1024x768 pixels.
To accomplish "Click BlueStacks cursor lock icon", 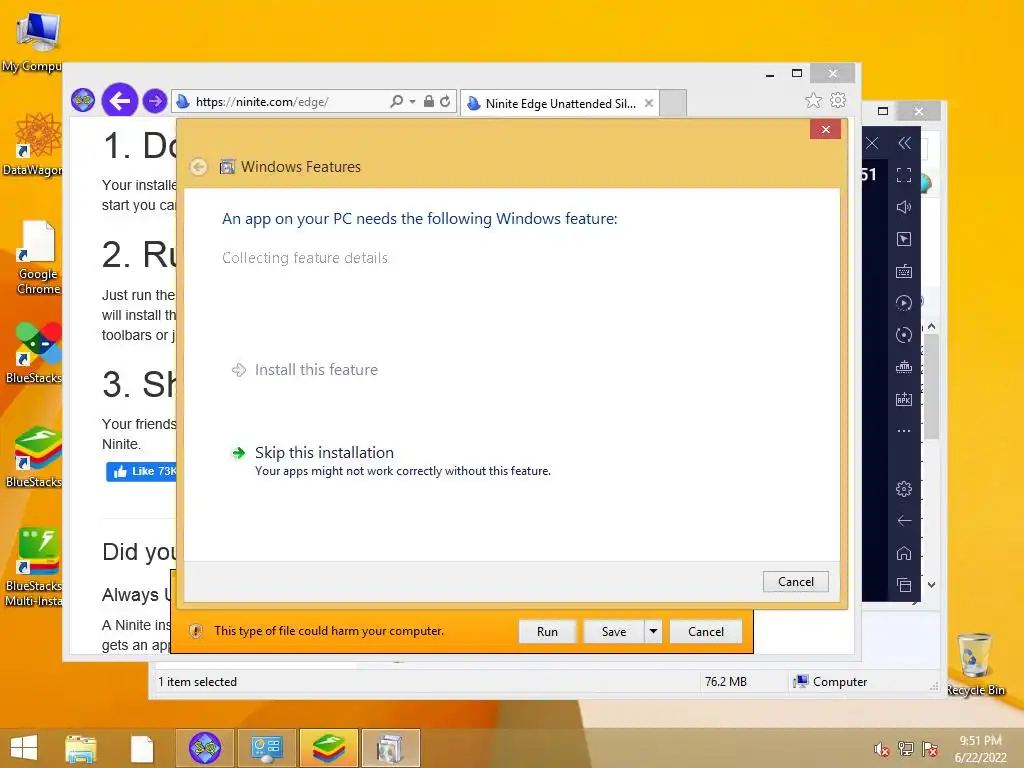I will tap(904, 239).
